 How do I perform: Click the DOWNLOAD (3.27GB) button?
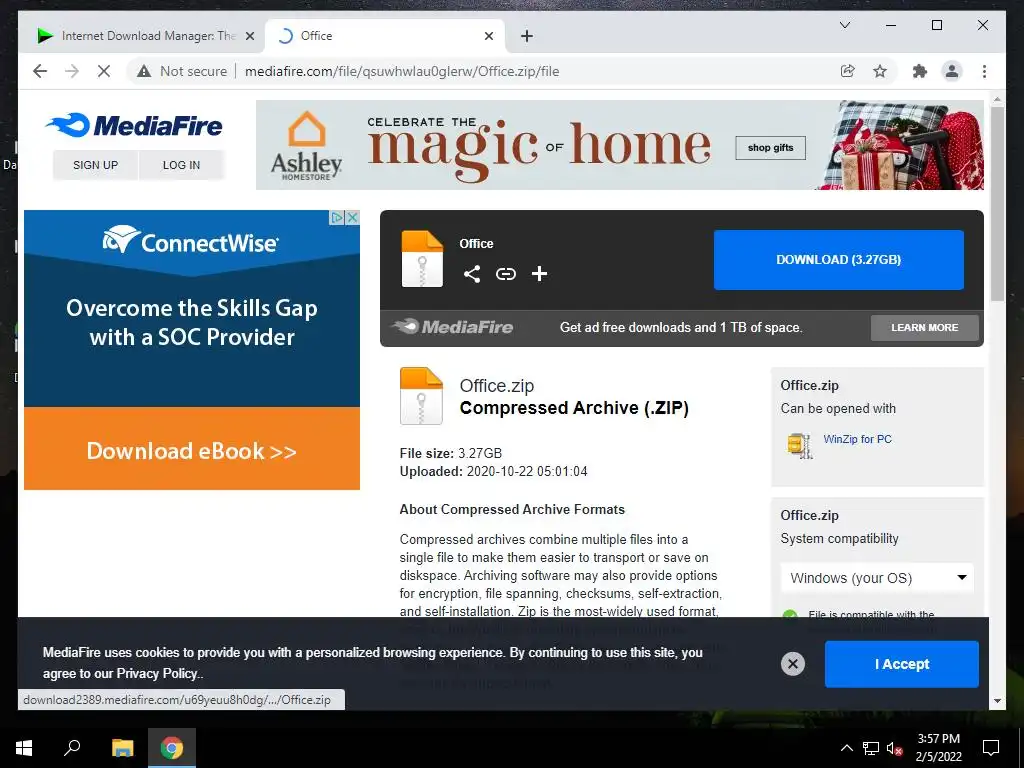click(x=839, y=259)
